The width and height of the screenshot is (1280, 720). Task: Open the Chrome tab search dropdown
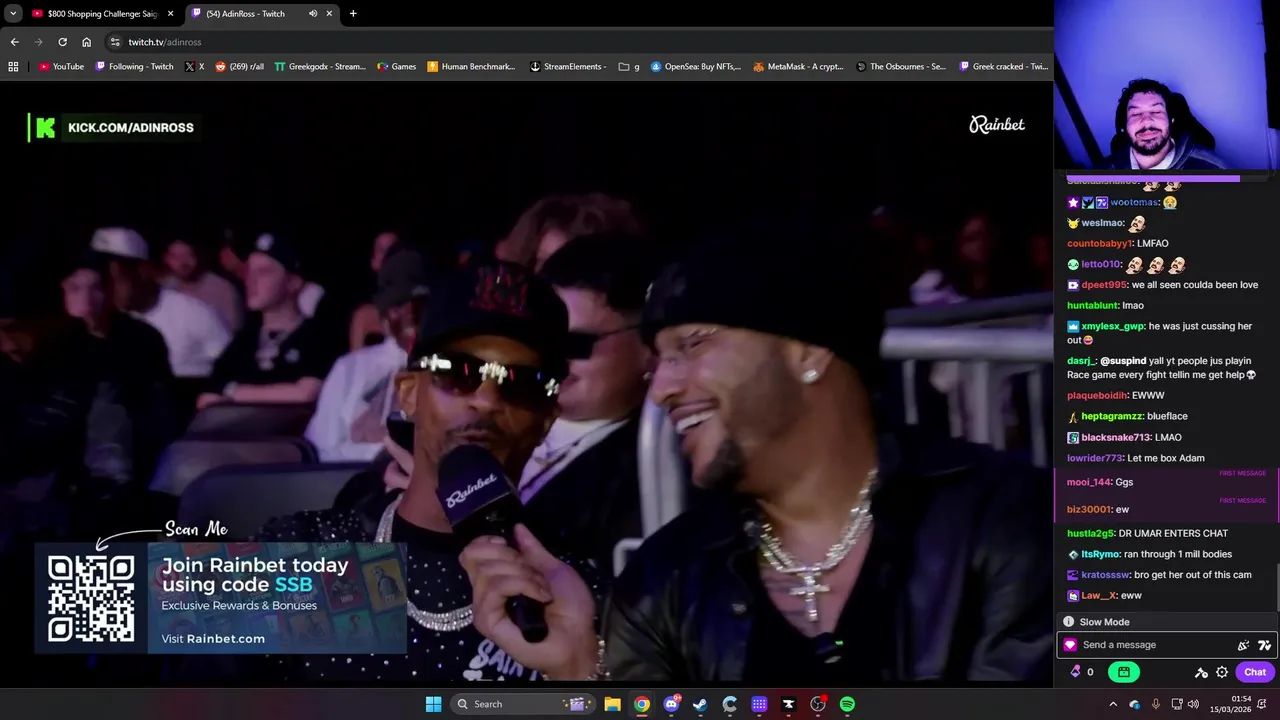(13, 13)
